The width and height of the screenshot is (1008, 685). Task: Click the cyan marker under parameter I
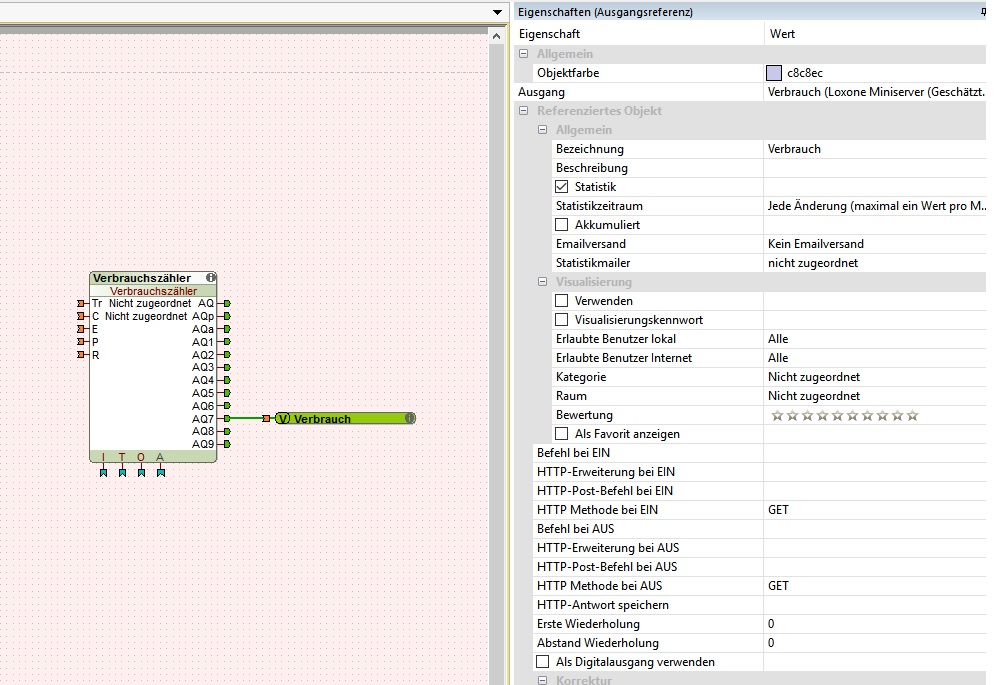point(103,472)
